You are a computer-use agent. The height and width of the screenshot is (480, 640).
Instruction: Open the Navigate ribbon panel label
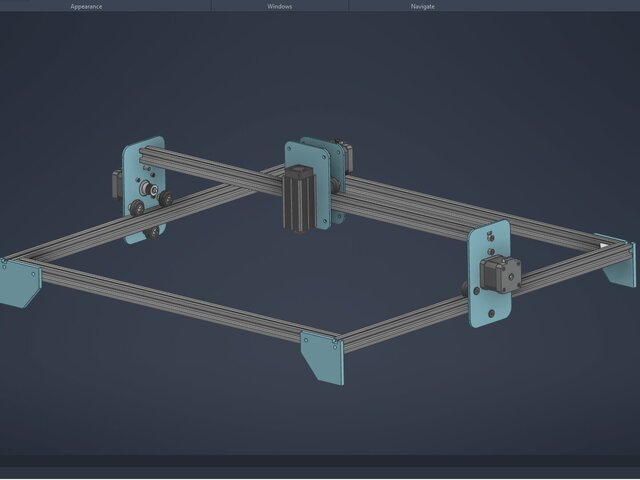coord(423,6)
